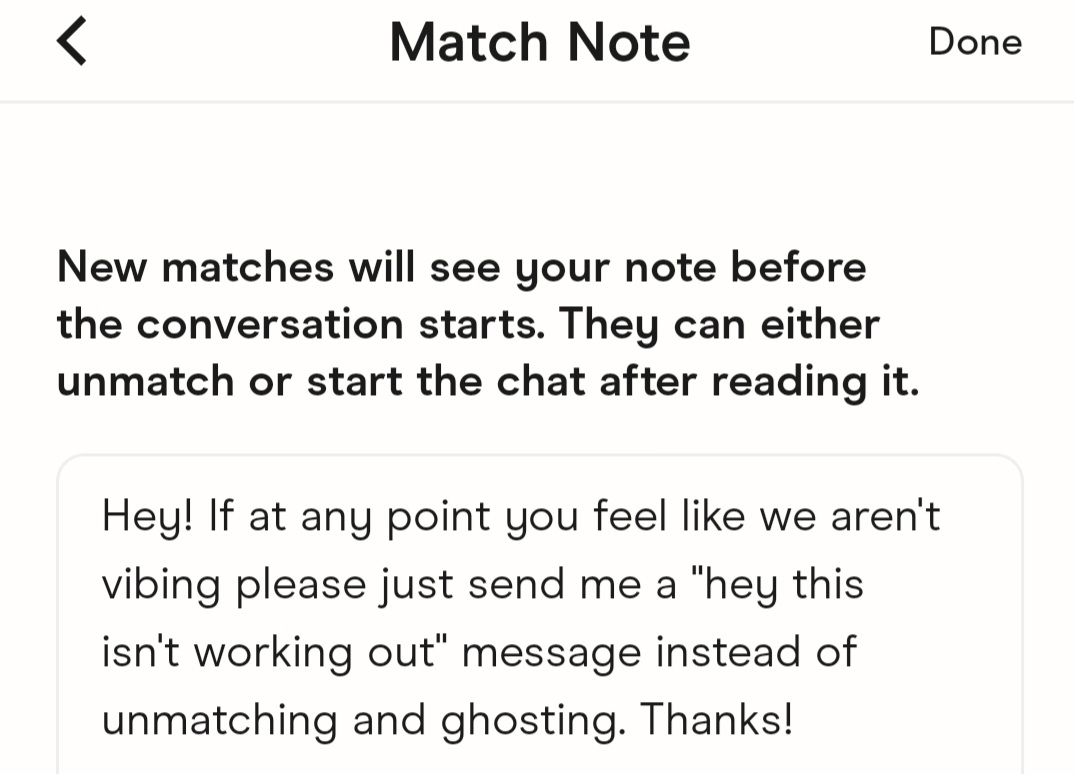Click the Match Note header title
The image size is (1074, 774).
(x=539, y=43)
